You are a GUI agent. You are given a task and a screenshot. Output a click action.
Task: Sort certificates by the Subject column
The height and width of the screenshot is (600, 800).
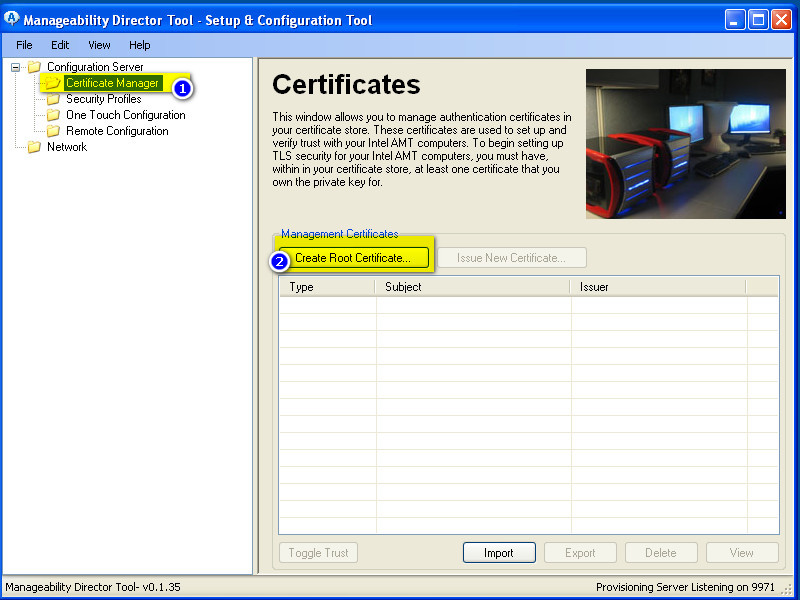coord(473,287)
